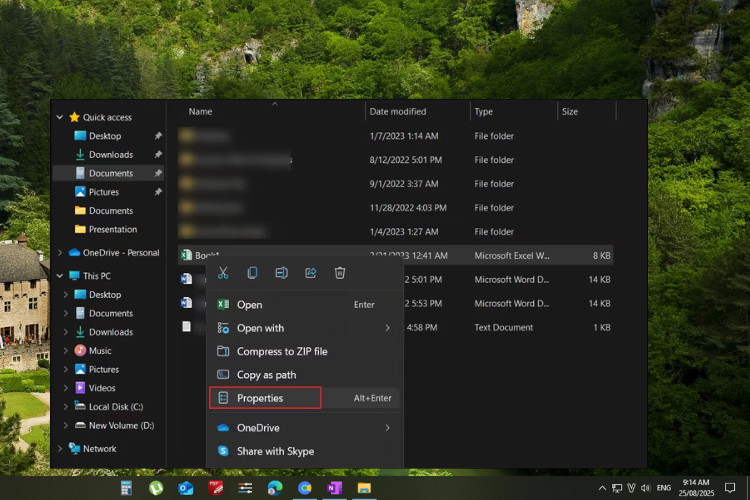Expand the OneDrive submenu arrow in menu

click(387, 428)
